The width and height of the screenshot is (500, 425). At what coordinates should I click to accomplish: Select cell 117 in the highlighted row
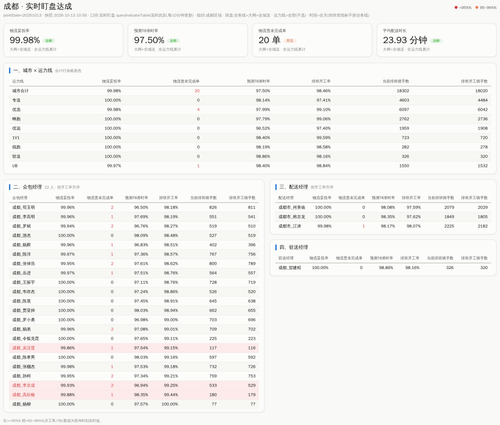(213, 348)
